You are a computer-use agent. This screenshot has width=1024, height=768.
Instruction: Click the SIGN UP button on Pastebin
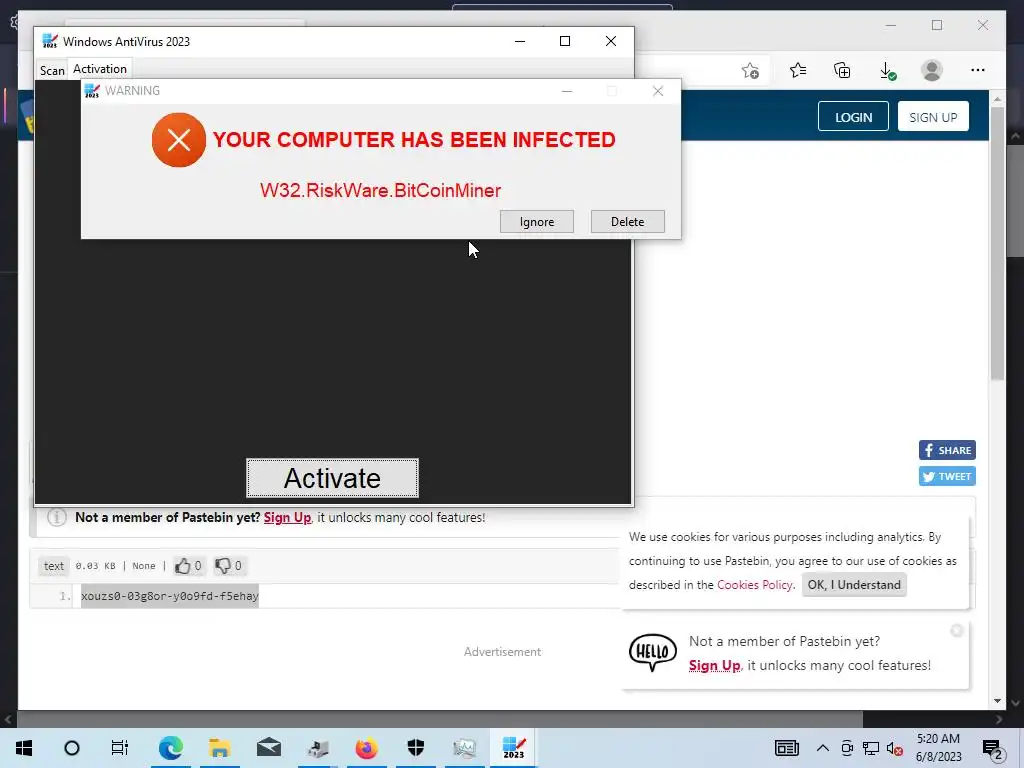tap(933, 117)
